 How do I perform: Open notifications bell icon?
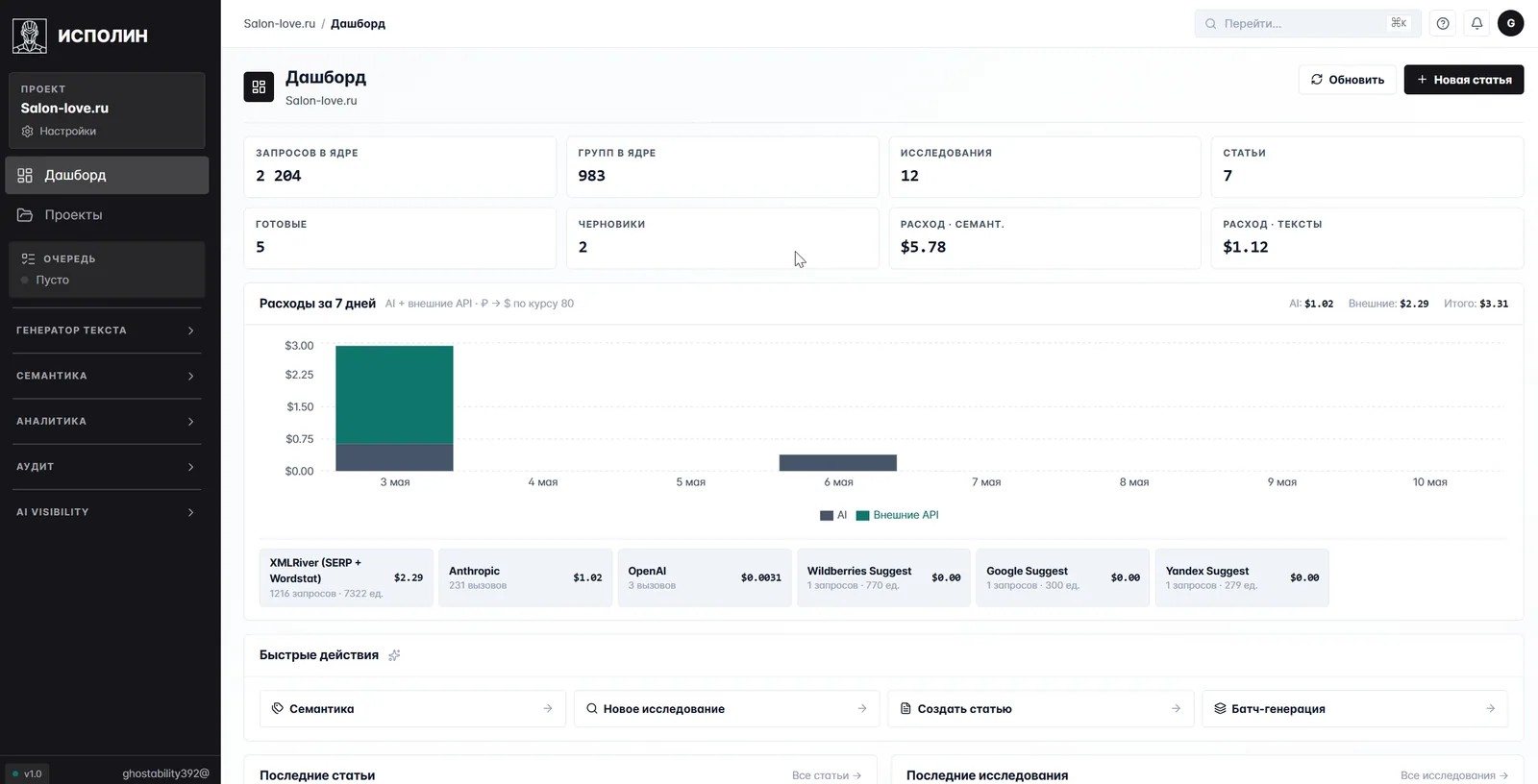[1476, 23]
